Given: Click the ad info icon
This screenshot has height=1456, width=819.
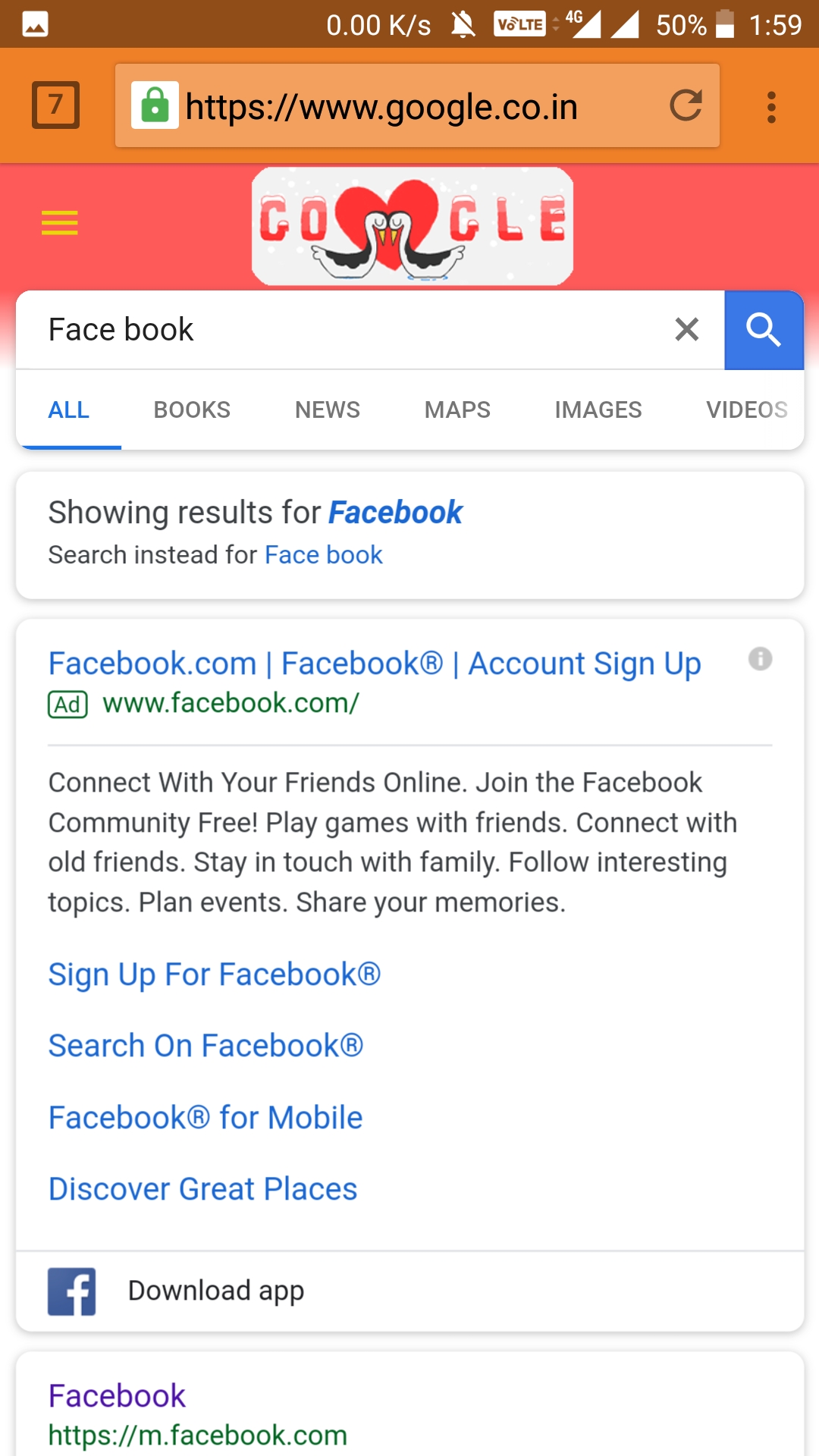Looking at the screenshot, I should click(760, 659).
